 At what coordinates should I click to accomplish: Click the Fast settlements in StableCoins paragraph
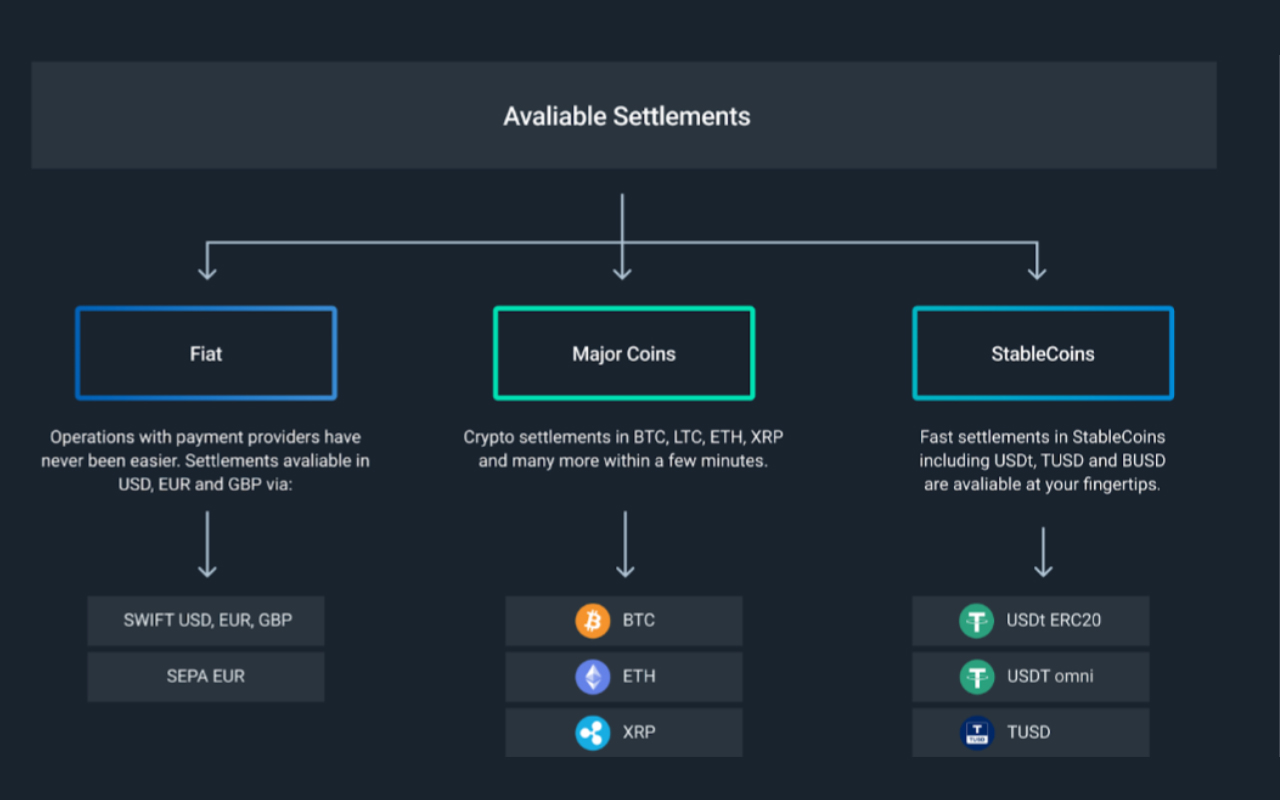(x=1042, y=461)
